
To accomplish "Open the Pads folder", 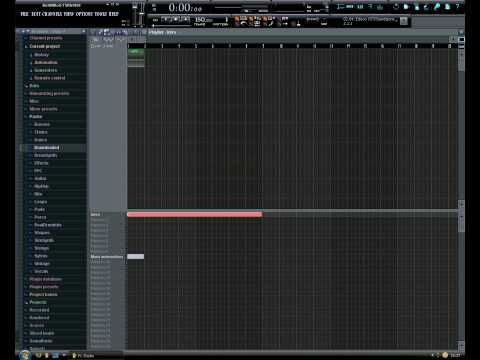I will pos(40,210).
